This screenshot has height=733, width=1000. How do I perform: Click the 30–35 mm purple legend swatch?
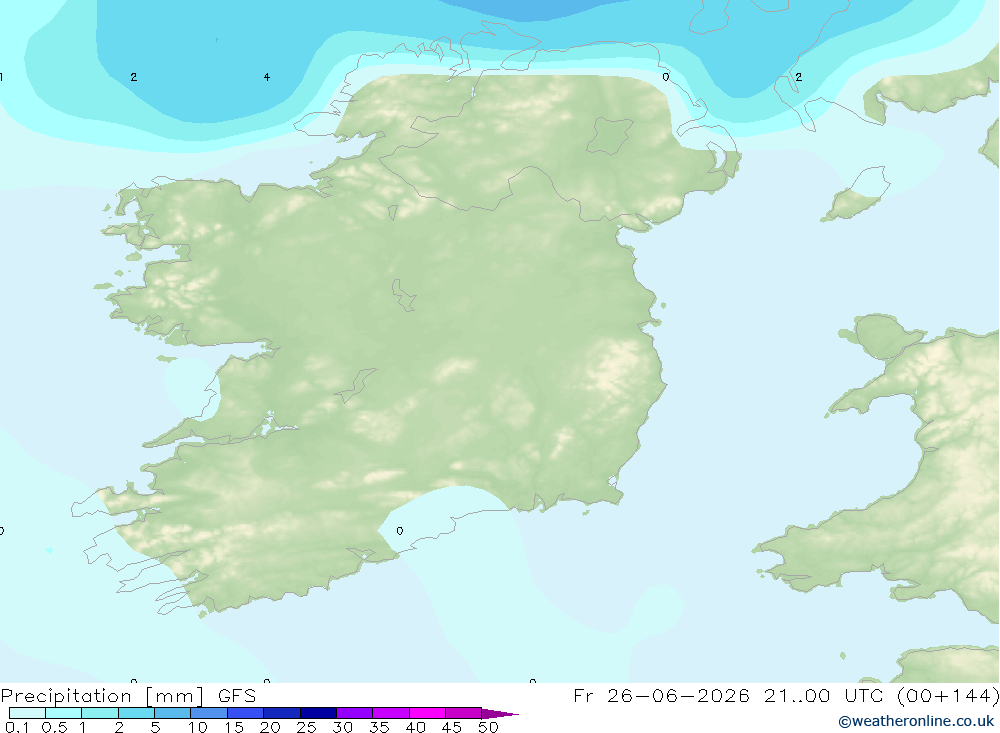(355, 713)
